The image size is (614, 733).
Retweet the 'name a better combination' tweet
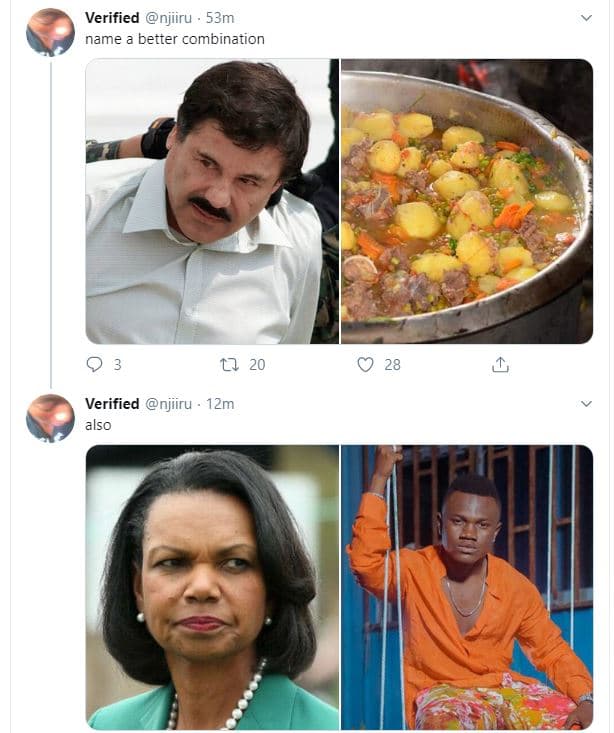229,365
